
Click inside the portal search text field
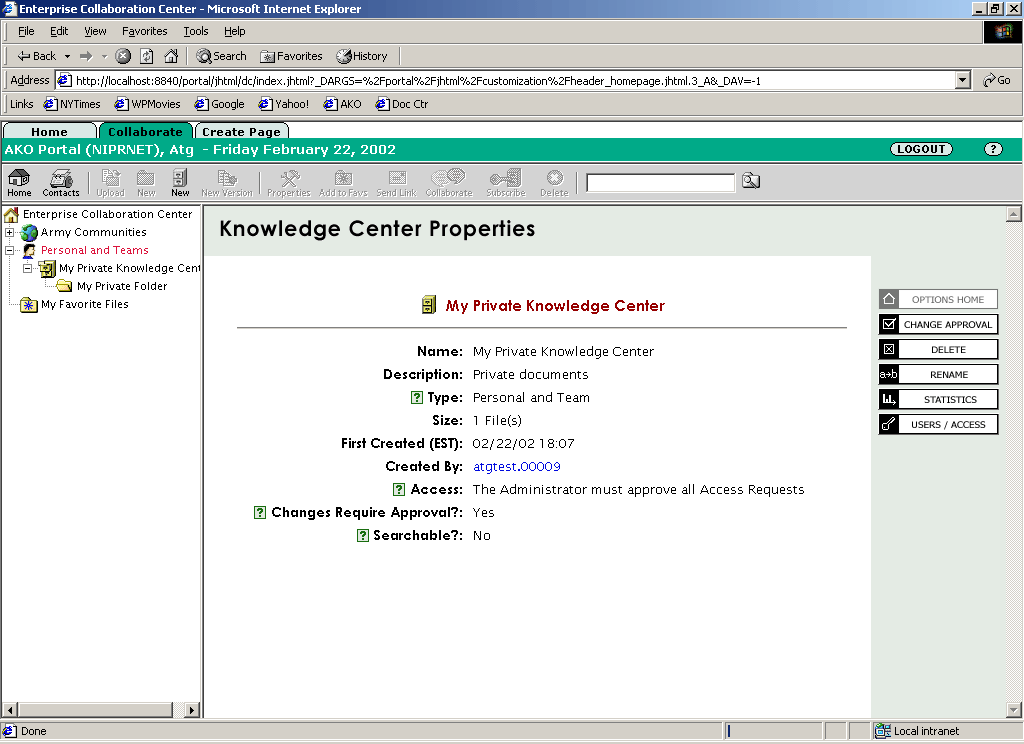pos(660,182)
